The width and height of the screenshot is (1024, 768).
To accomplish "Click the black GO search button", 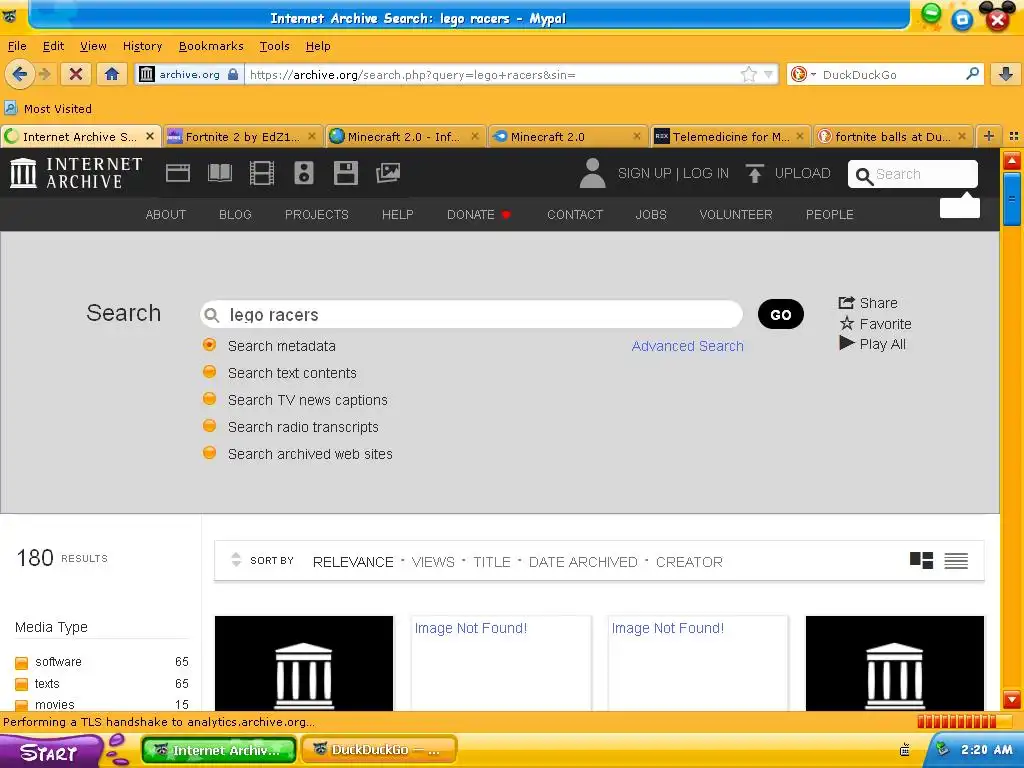I will tap(780, 314).
